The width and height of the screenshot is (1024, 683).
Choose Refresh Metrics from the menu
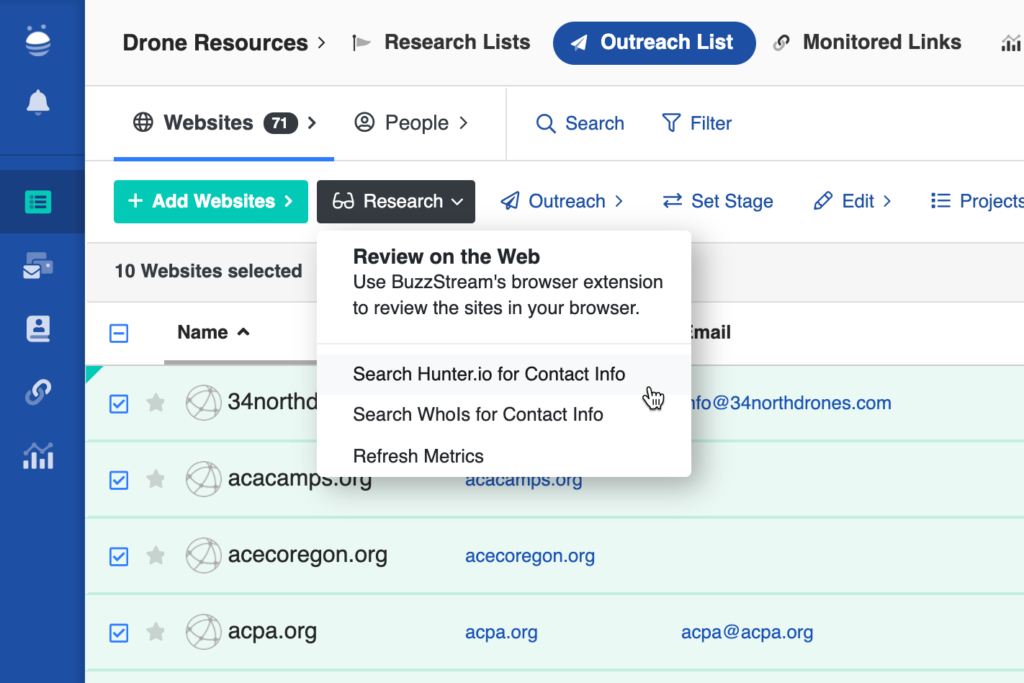[x=418, y=456]
